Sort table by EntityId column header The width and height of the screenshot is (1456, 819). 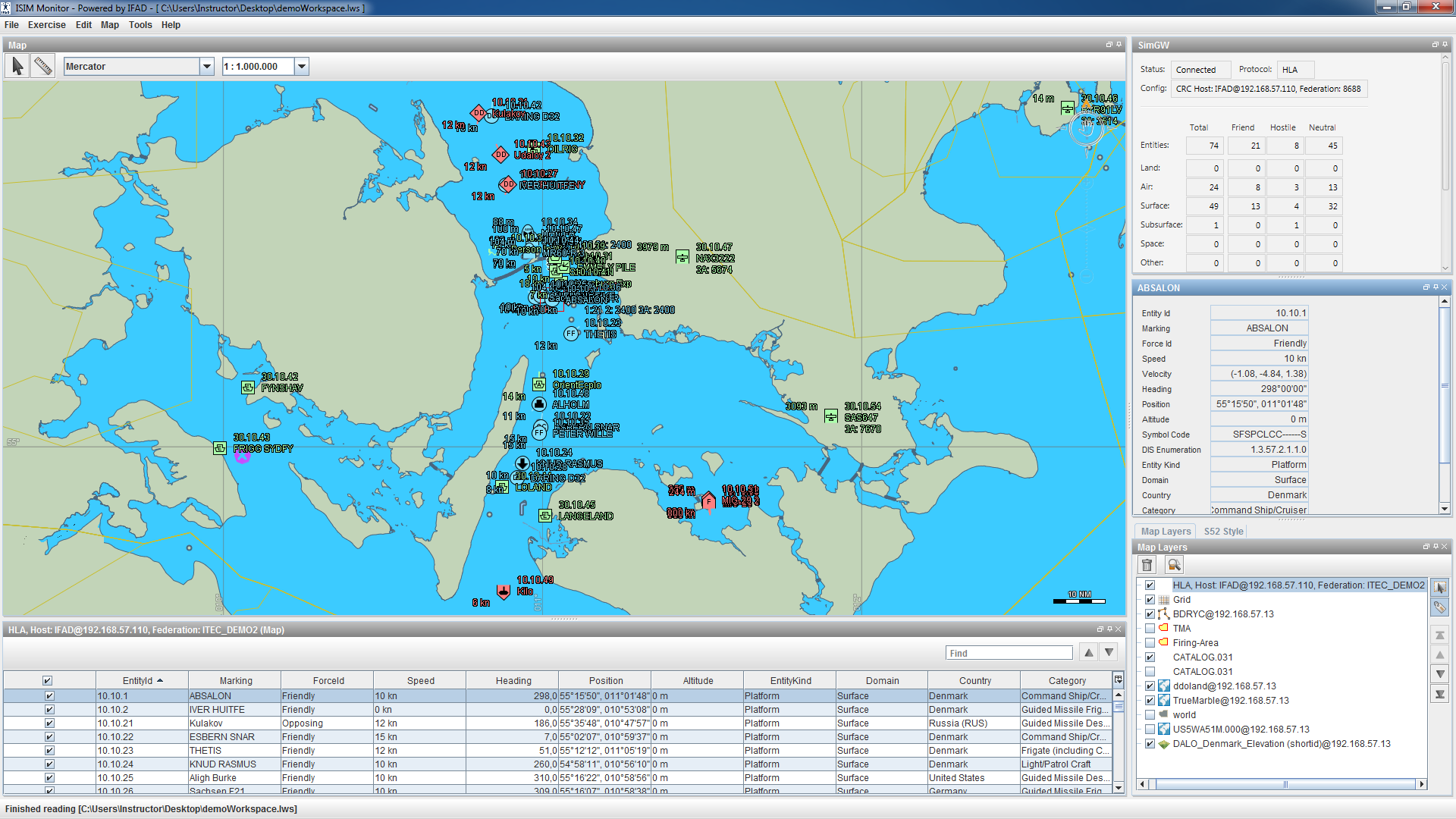(x=142, y=681)
